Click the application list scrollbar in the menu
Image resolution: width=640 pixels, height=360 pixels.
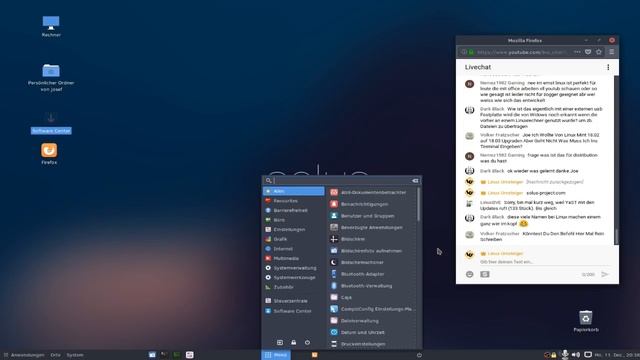[418, 204]
